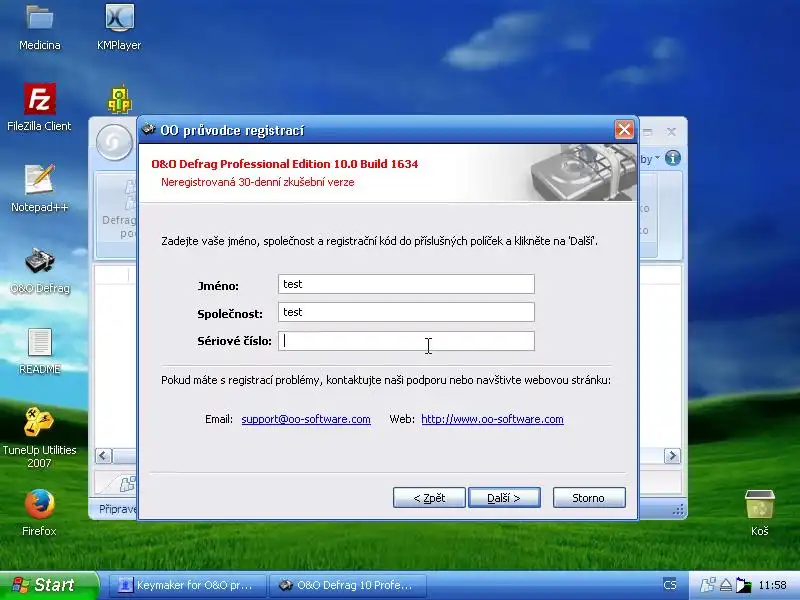Open the support@oo-software.com email link
Screen dimensions: 800x600
click(x=306, y=419)
